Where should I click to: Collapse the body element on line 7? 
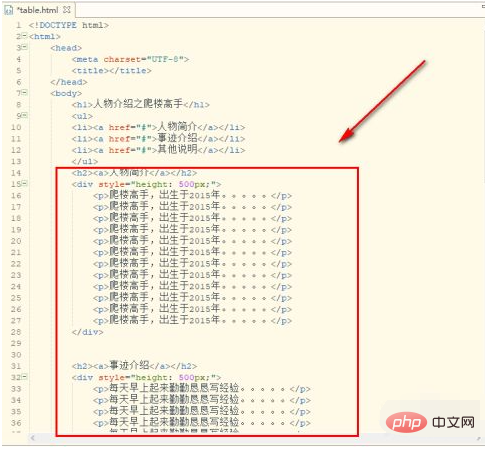click(24, 93)
